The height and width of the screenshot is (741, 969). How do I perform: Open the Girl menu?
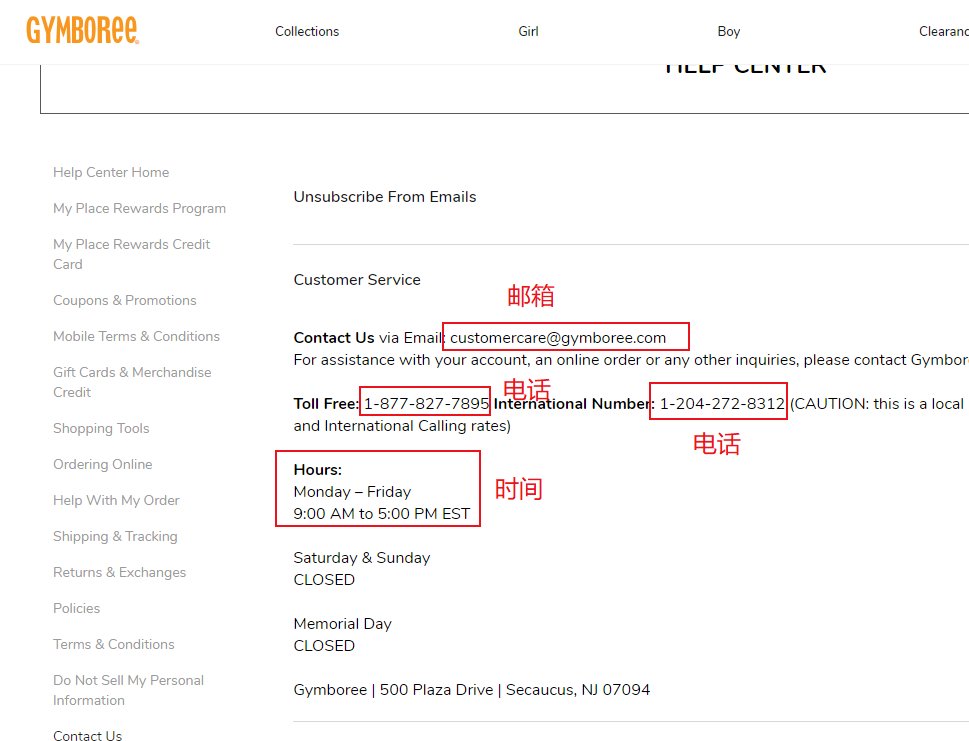528,32
